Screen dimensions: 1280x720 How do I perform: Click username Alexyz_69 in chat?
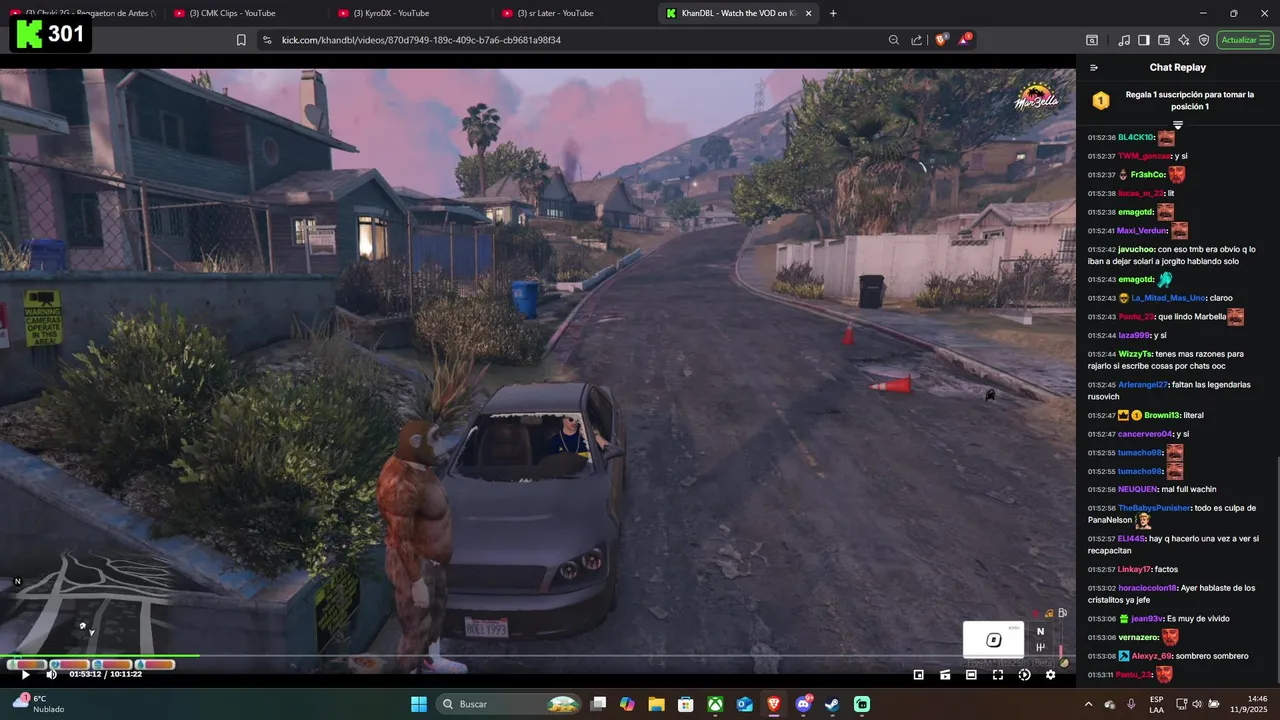tap(1151, 656)
